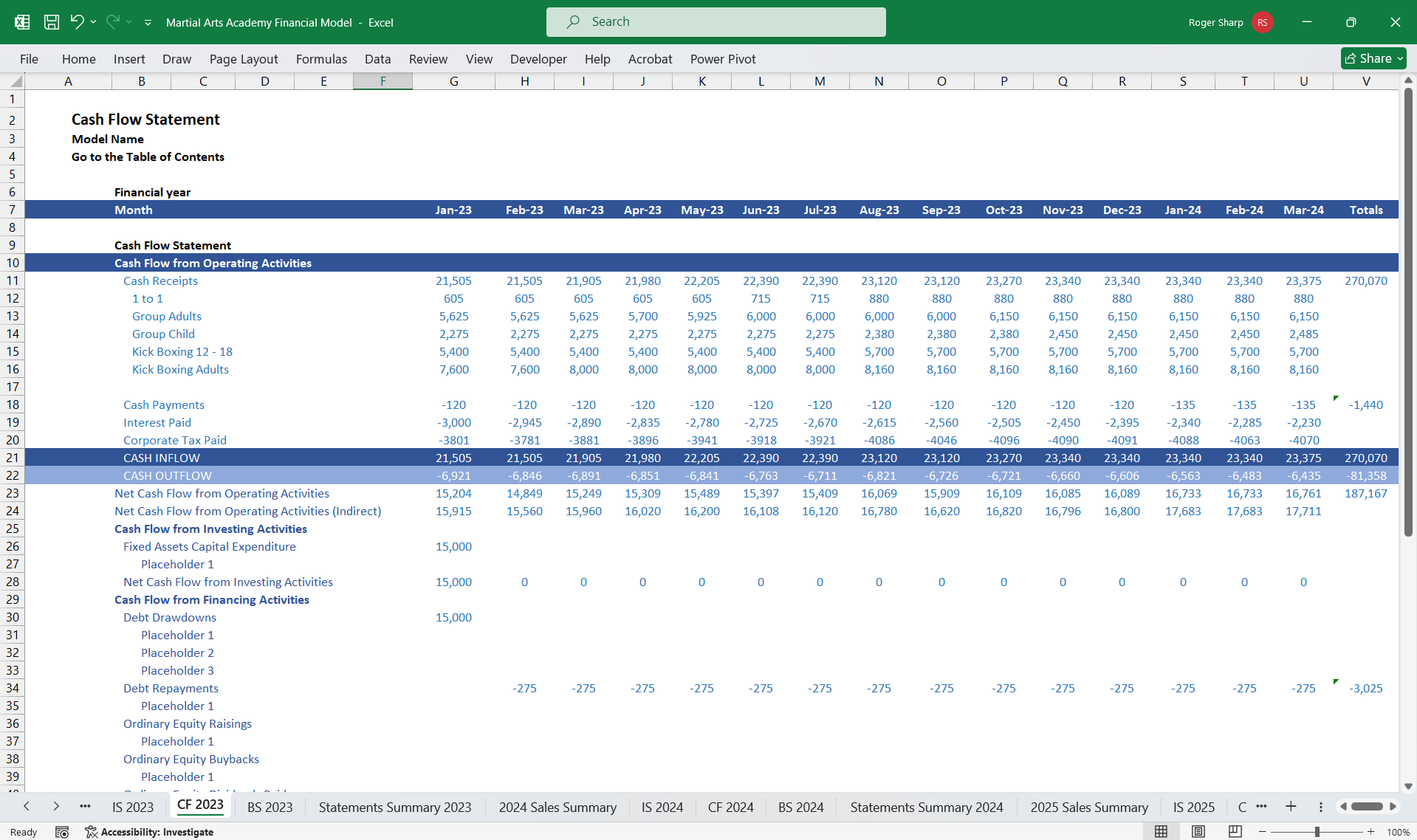Save the workbook using the floppy disk icon
The height and width of the screenshot is (840, 1417).
52,22
